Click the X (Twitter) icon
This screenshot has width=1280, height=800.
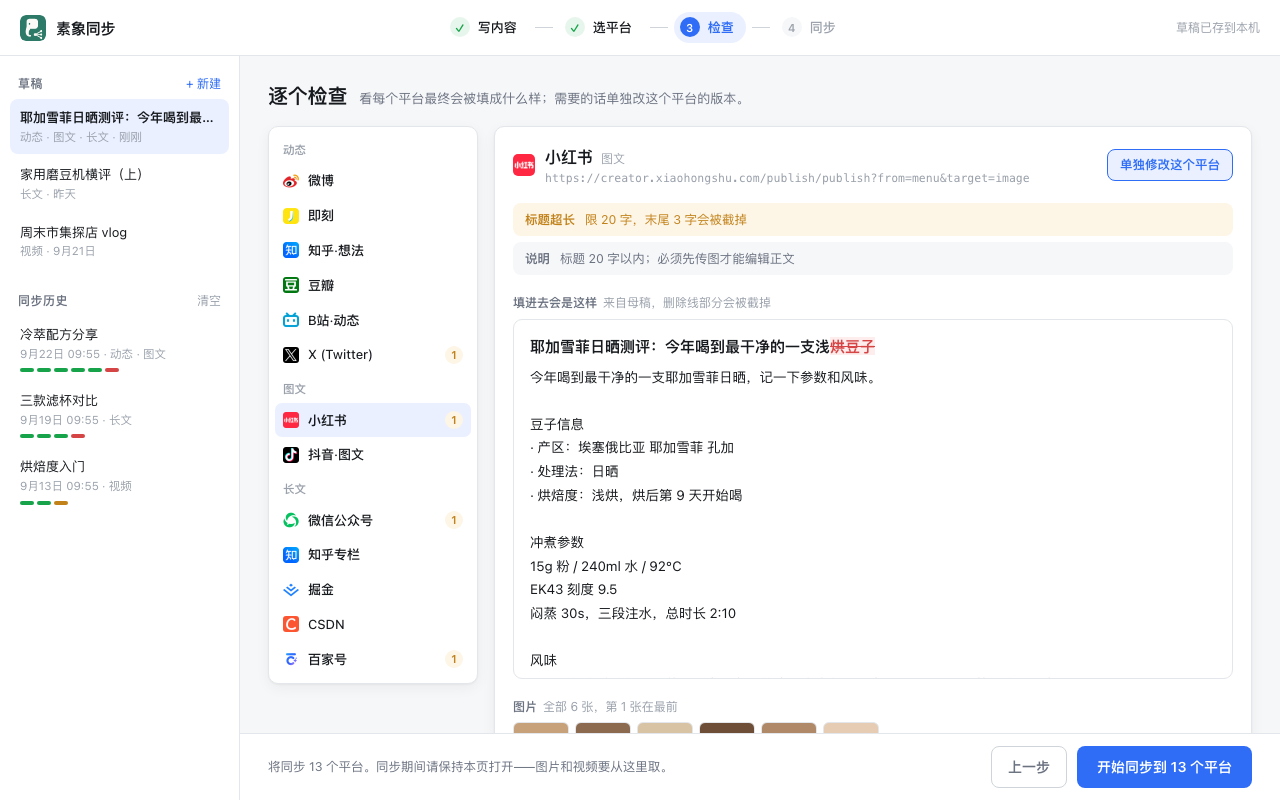291,355
